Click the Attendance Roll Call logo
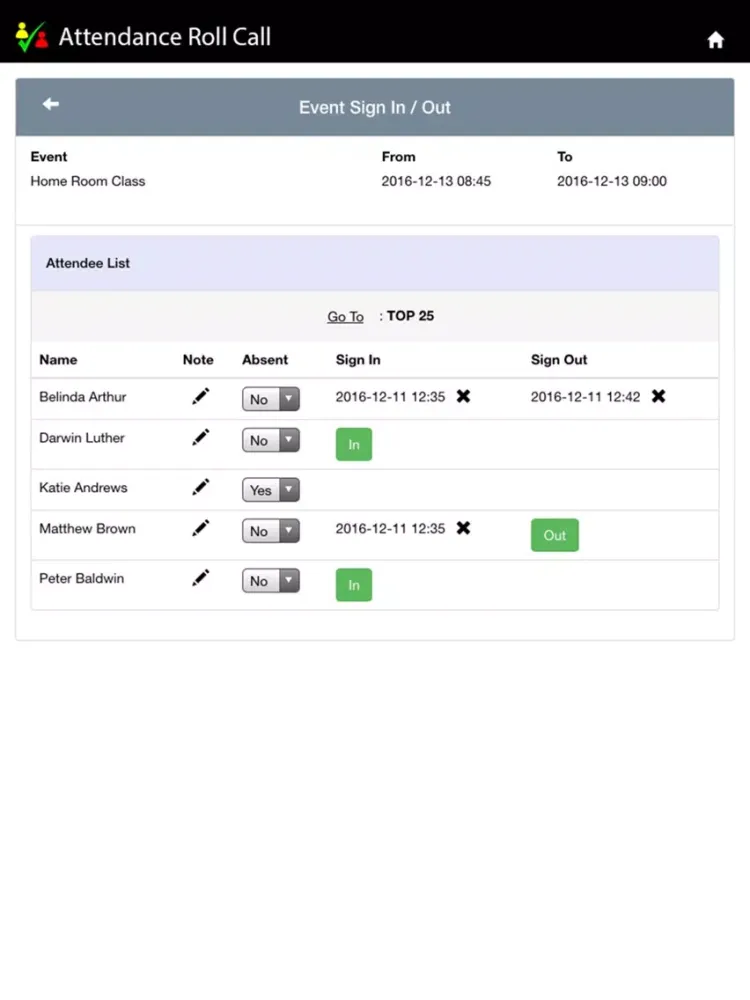Viewport: 750px width, 1000px height. [x=32, y=38]
